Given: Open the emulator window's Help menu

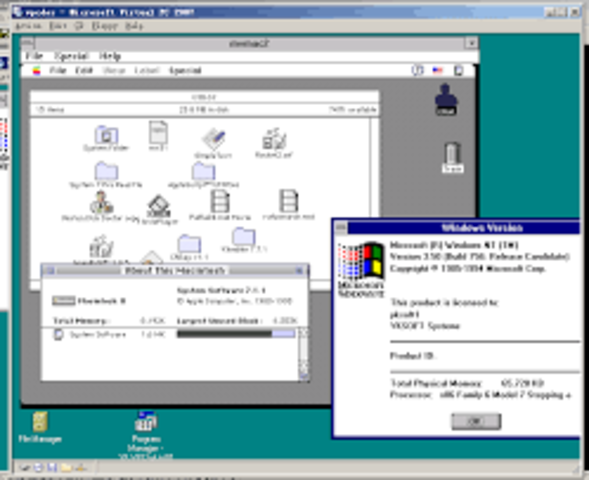Looking at the screenshot, I should [x=110, y=56].
